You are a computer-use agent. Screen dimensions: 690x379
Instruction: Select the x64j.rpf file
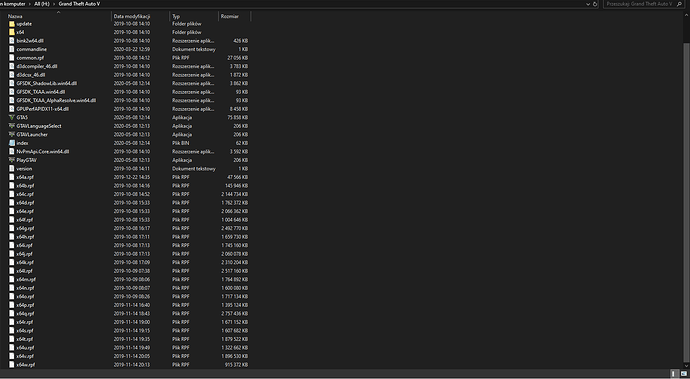pyautogui.click(x=24, y=254)
